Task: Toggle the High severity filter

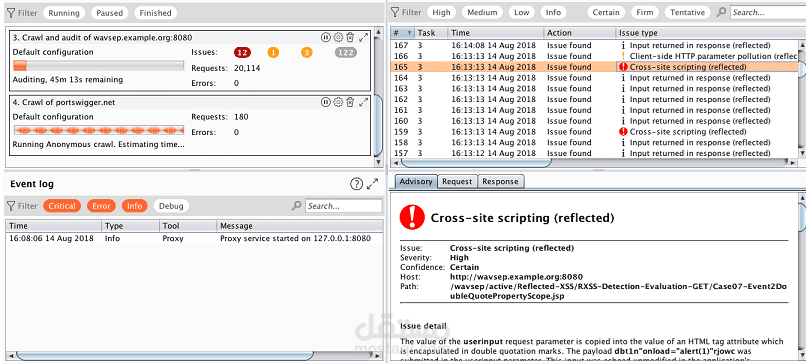Action: click(442, 12)
